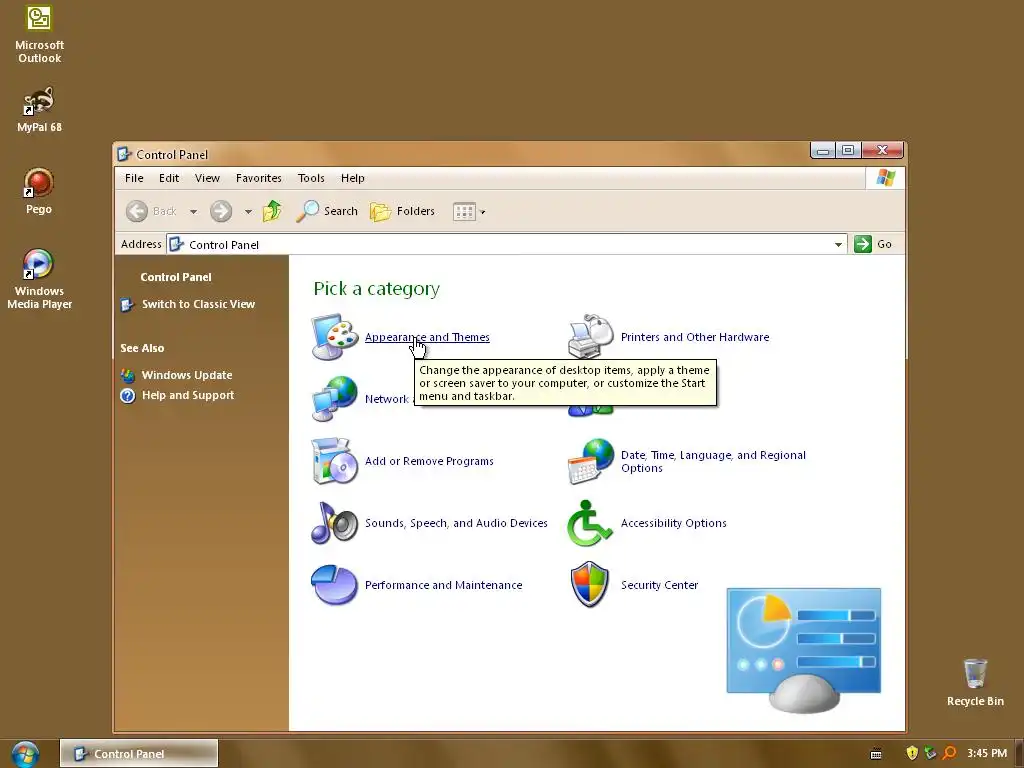Click Accessibility Options link
The image size is (1024, 768).
[673, 523]
